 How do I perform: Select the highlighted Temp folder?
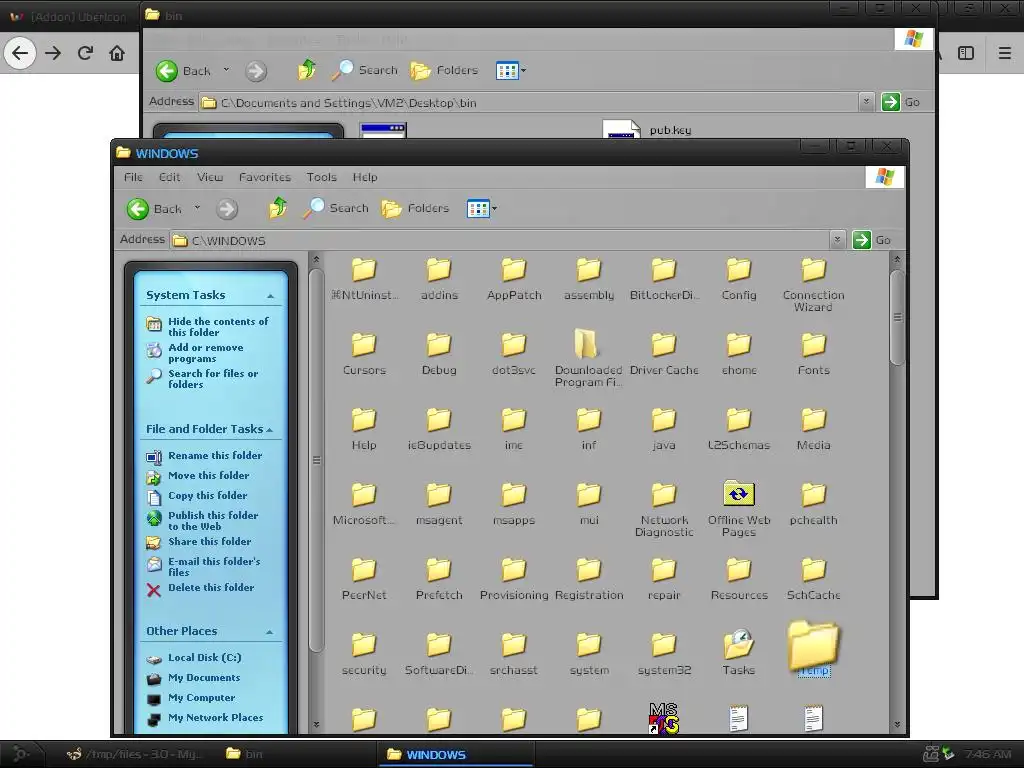click(813, 648)
